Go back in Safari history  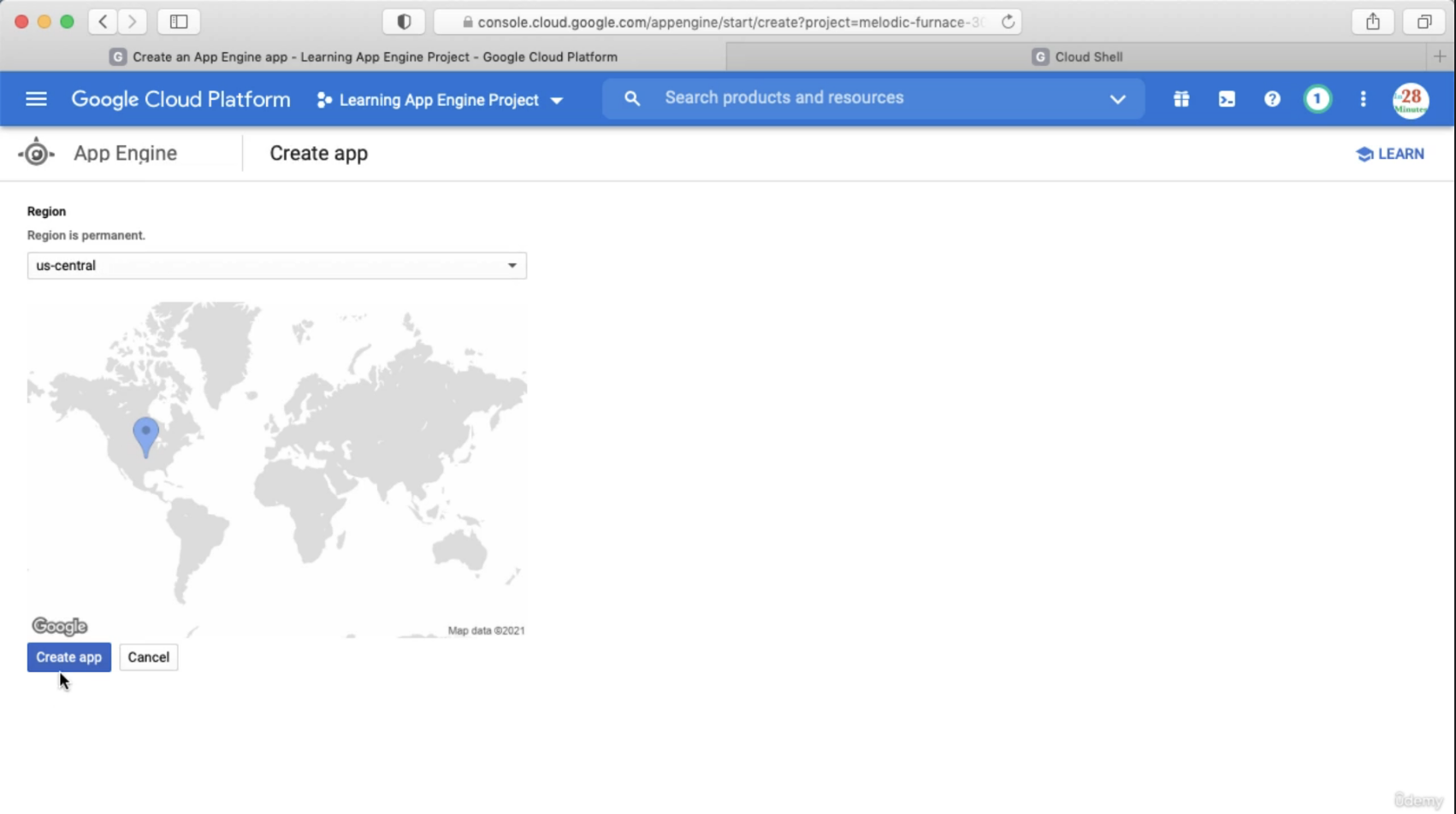tap(103, 21)
